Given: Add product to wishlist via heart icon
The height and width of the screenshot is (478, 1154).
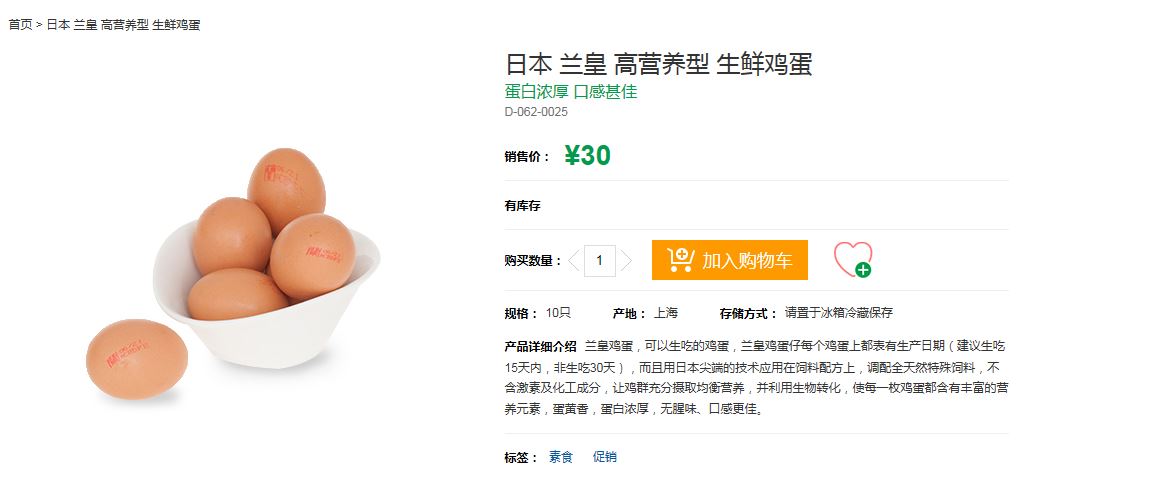Looking at the screenshot, I should 852,259.
